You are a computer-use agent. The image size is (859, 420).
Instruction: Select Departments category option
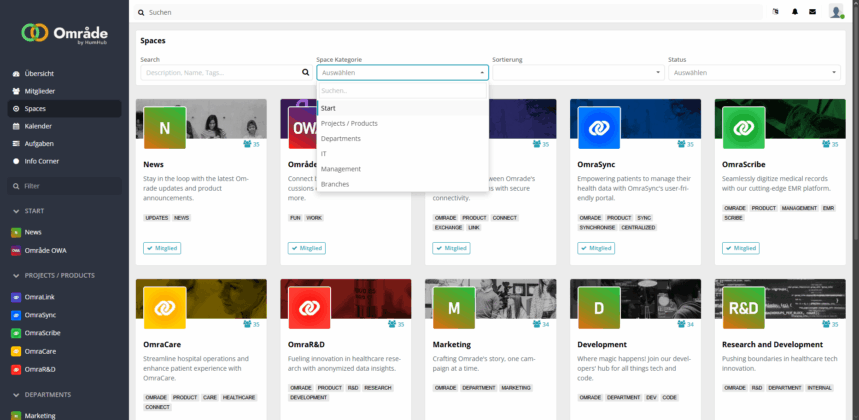pos(403,139)
